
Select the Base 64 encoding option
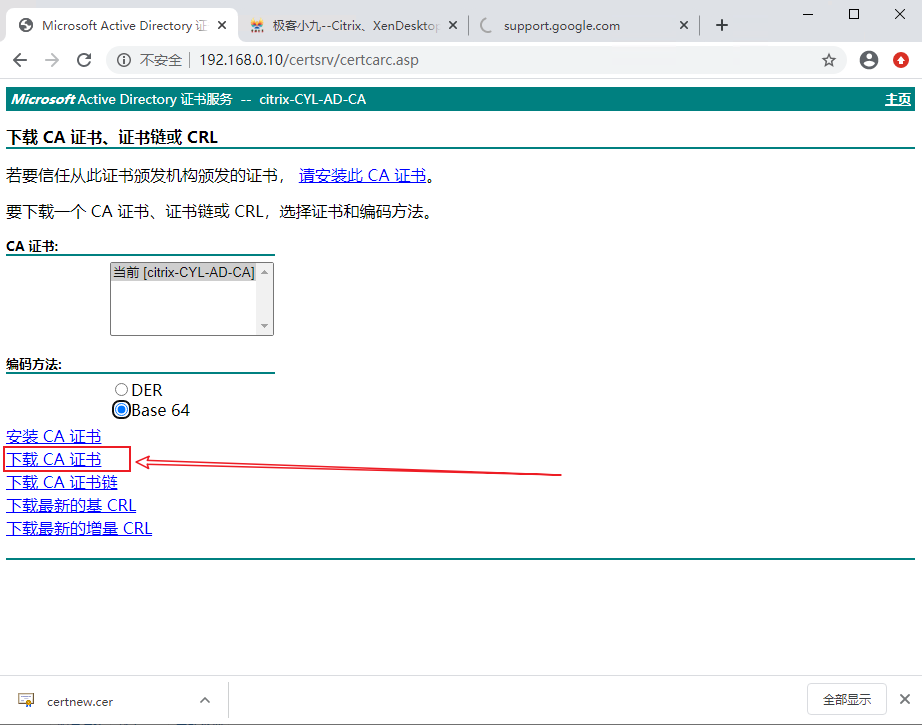[x=122, y=410]
